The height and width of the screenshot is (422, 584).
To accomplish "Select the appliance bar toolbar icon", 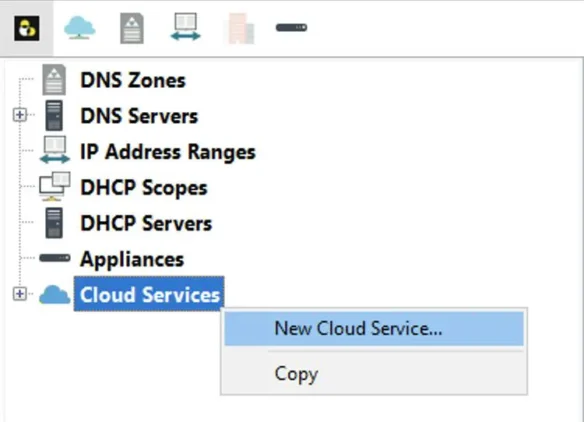I will pyautogui.click(x=291, y=28).
